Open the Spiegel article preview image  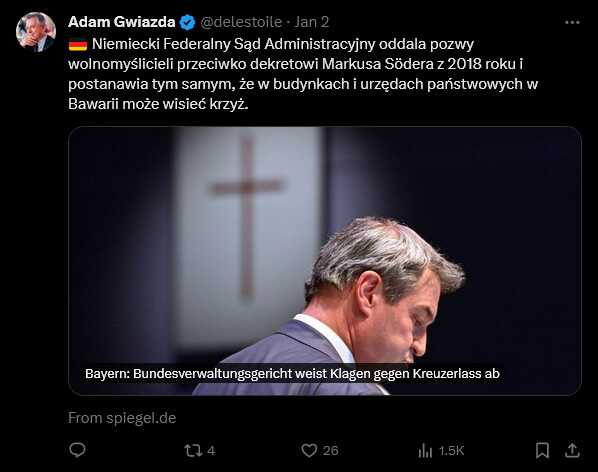tap(325, 261)
